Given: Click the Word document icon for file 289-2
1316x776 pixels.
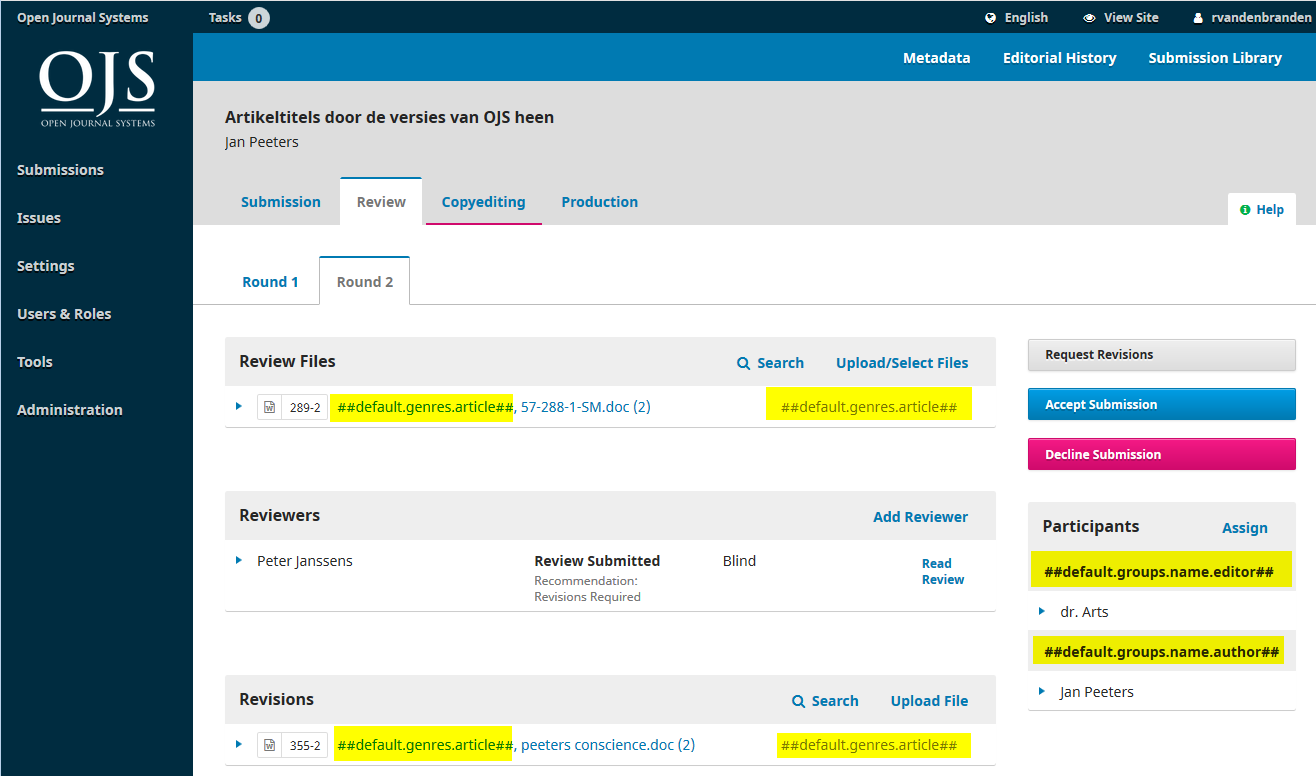Looking at the screenshot, I should pos(269,407).
